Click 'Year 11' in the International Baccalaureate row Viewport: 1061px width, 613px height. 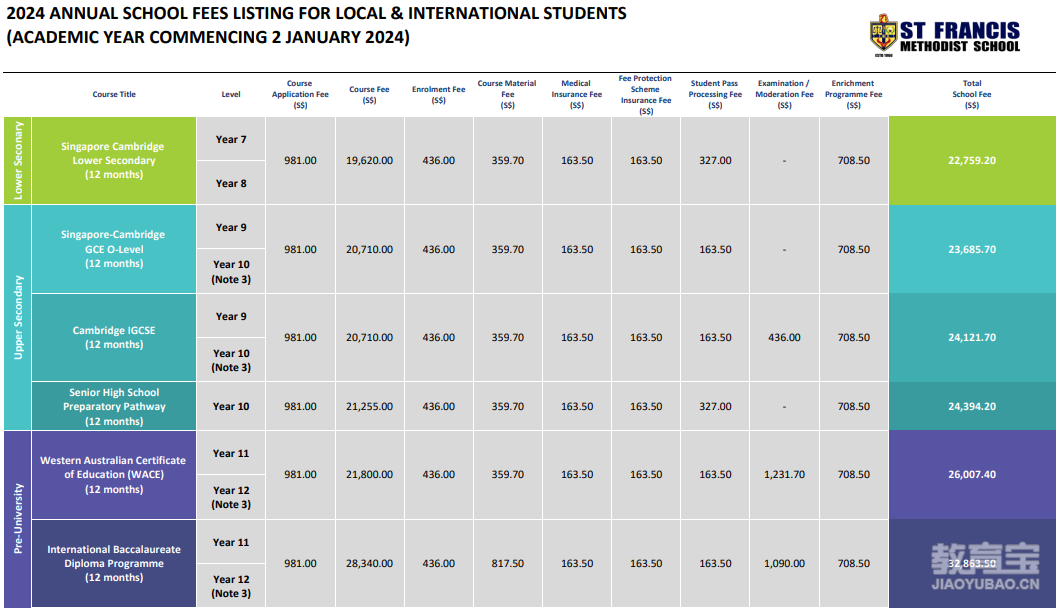click(x=231, y=542)
